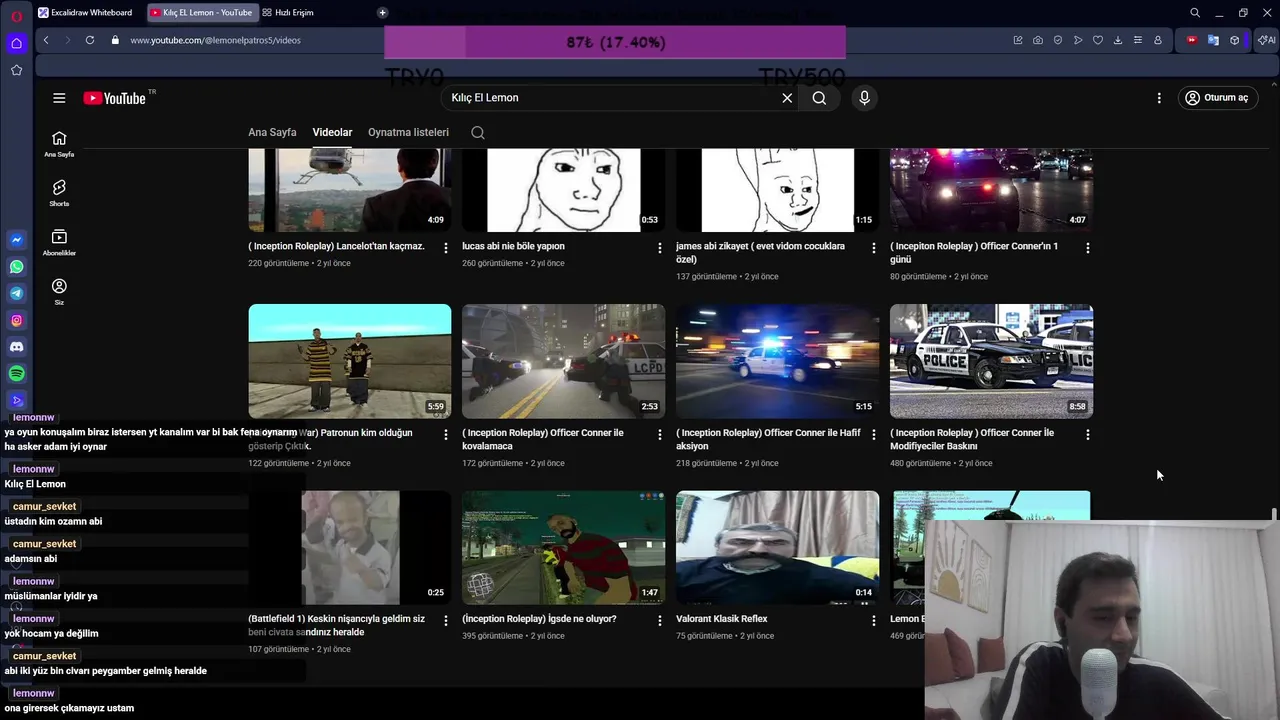The width and height of the screenshot is (1280, 720).
Task: Open channel Ana Sayfa tab
Action: pos(272,132)
